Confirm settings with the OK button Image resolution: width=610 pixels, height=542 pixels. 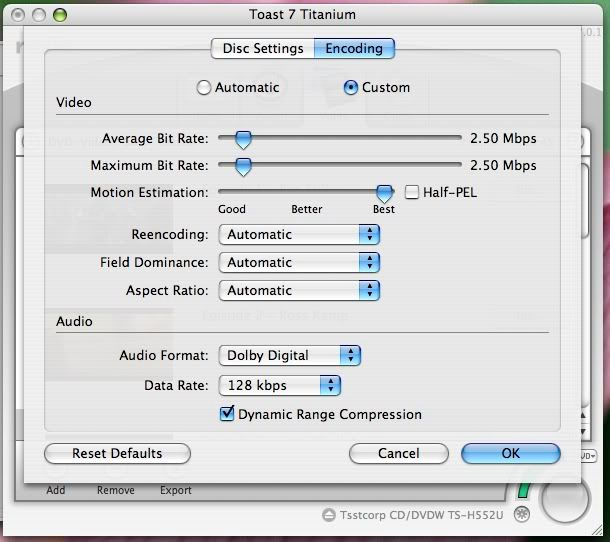coord(511,453)
